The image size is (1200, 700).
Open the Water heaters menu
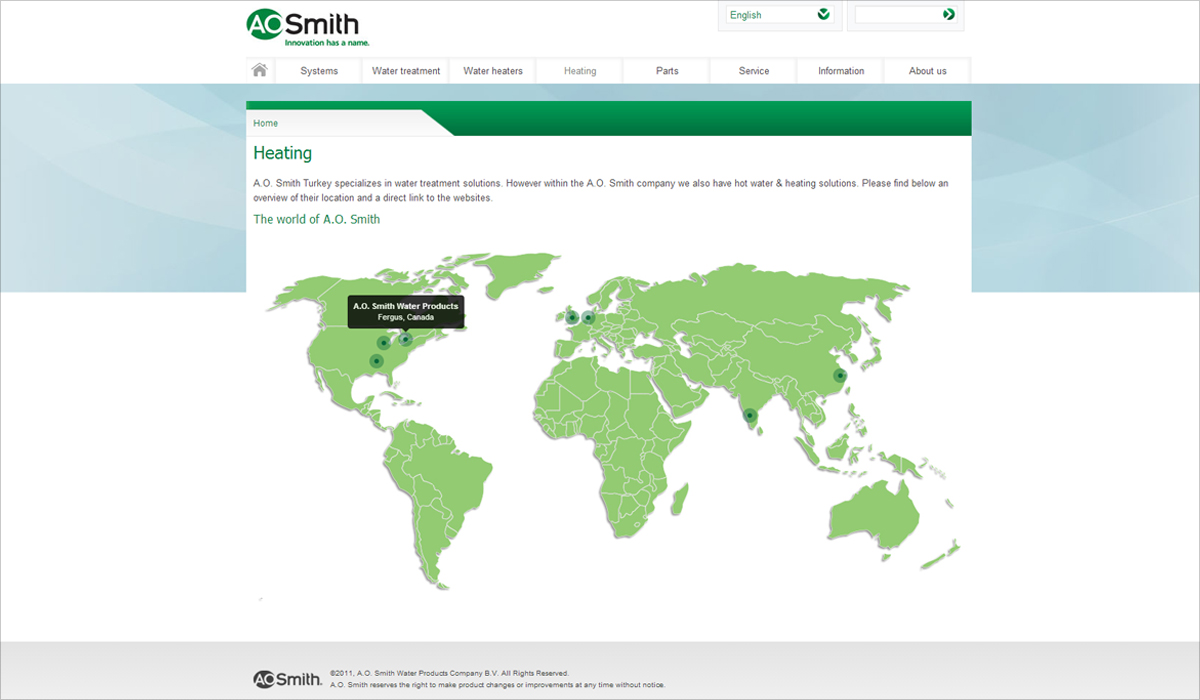coord(493,71)
